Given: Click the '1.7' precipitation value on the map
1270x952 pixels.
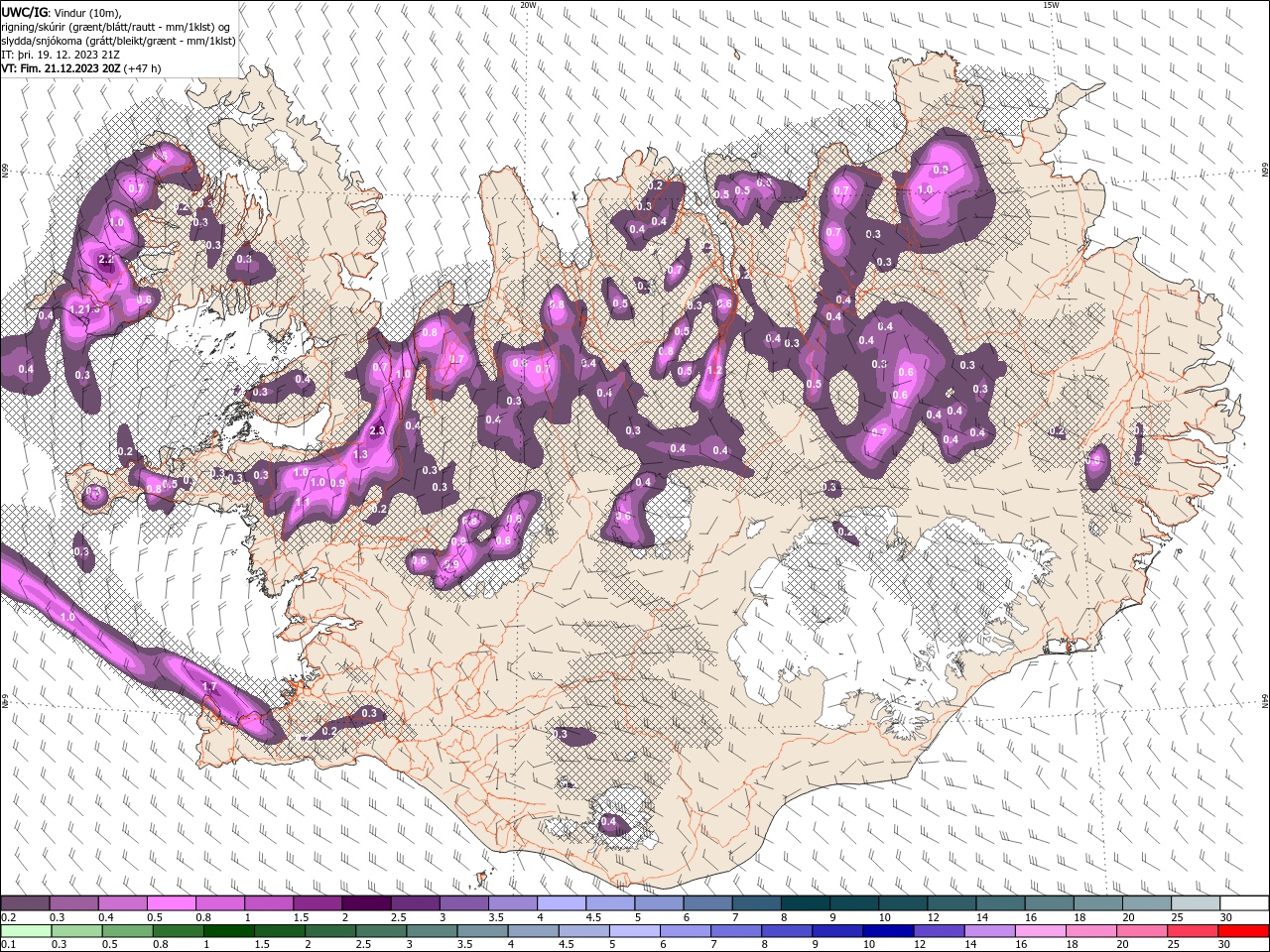Looking at the screenshot, I should click(209, 686).
